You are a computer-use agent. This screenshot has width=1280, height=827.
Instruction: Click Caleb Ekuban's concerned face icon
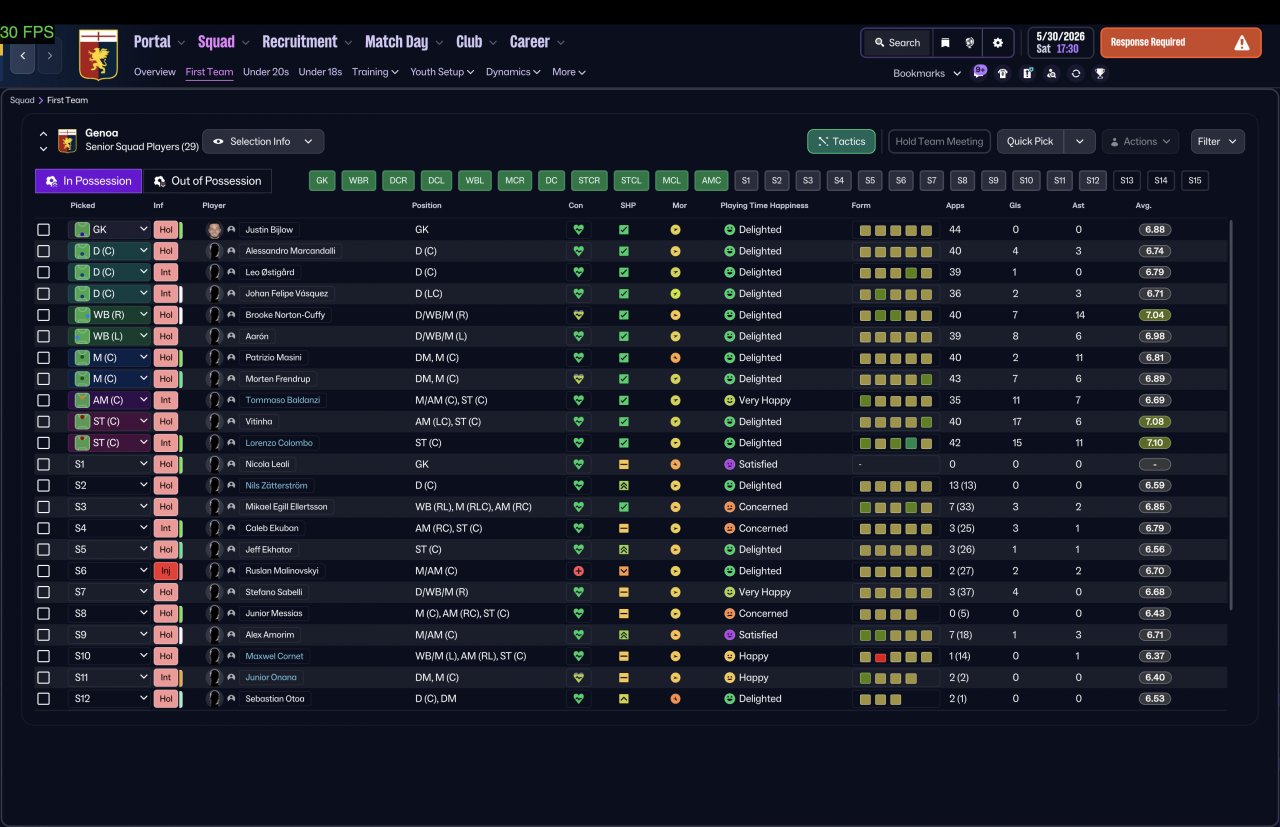point(730,528)
